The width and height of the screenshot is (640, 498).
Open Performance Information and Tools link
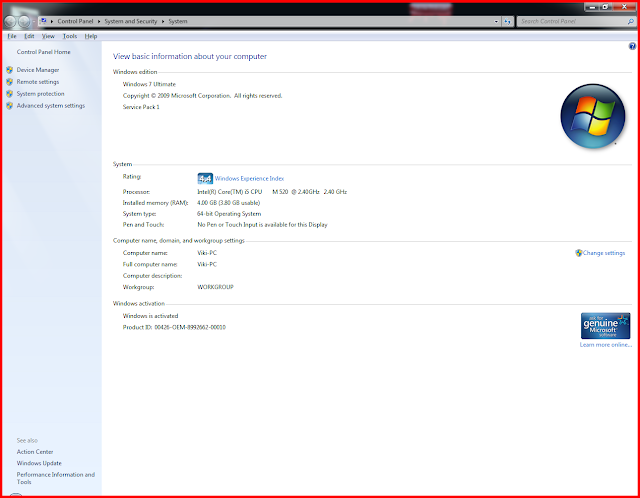(56, 478)
